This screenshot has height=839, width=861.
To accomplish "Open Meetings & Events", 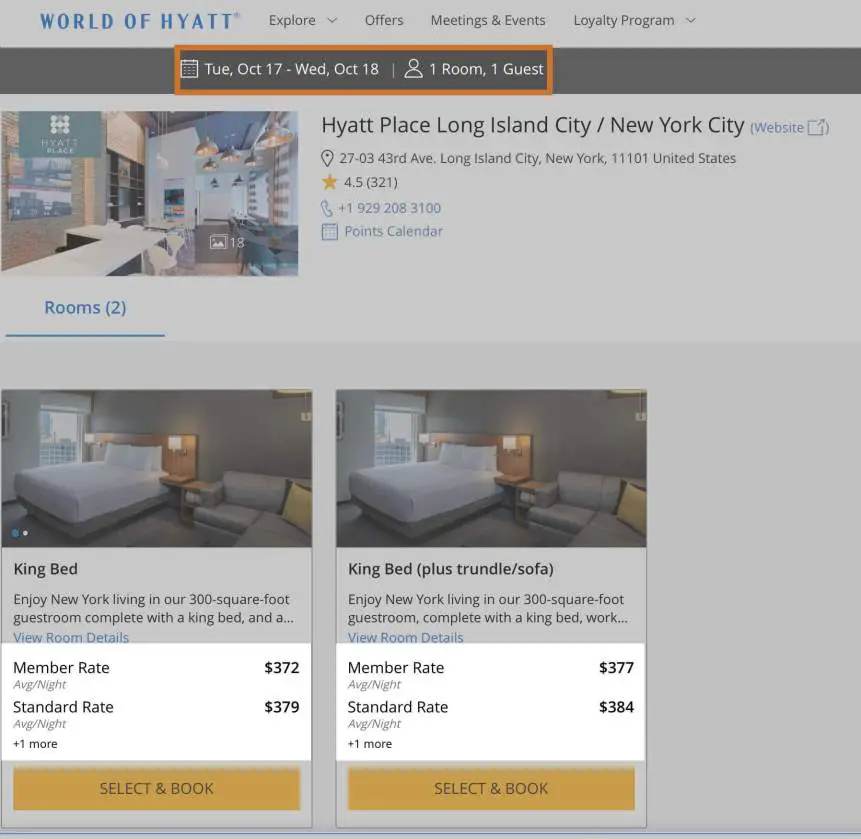I will click(488, 20).
